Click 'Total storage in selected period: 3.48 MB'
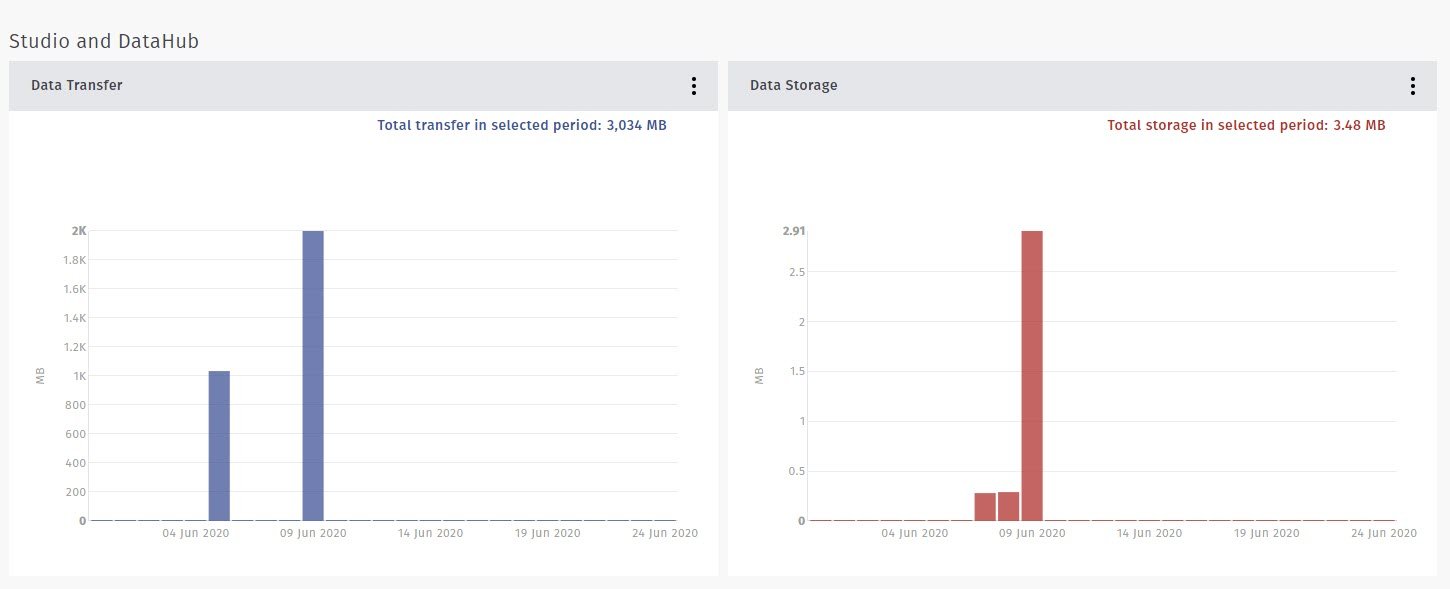The height and width of the screenshot is (589, 1450). (x=1246, y=126)
